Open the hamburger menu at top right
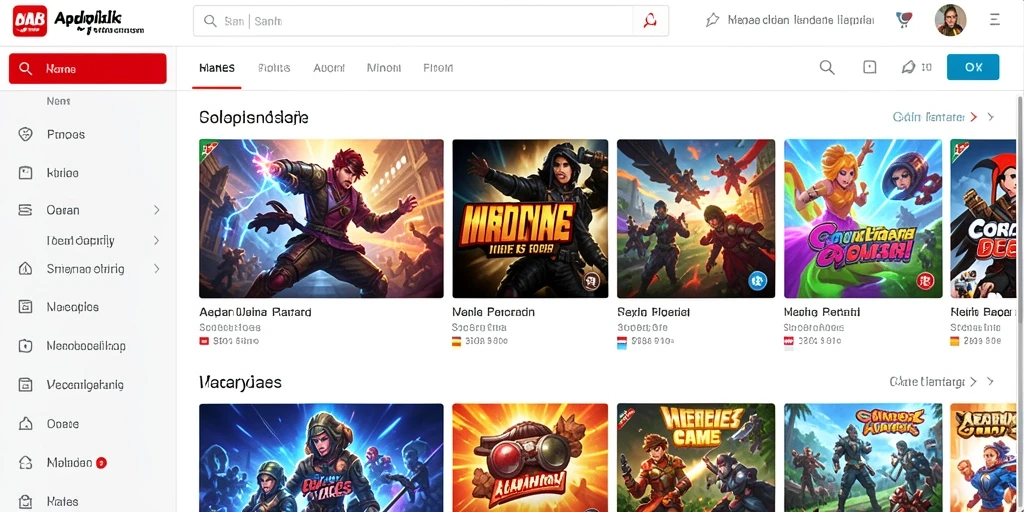Image resolution: width=1024 pixels, height=512 pixels. 995,20
